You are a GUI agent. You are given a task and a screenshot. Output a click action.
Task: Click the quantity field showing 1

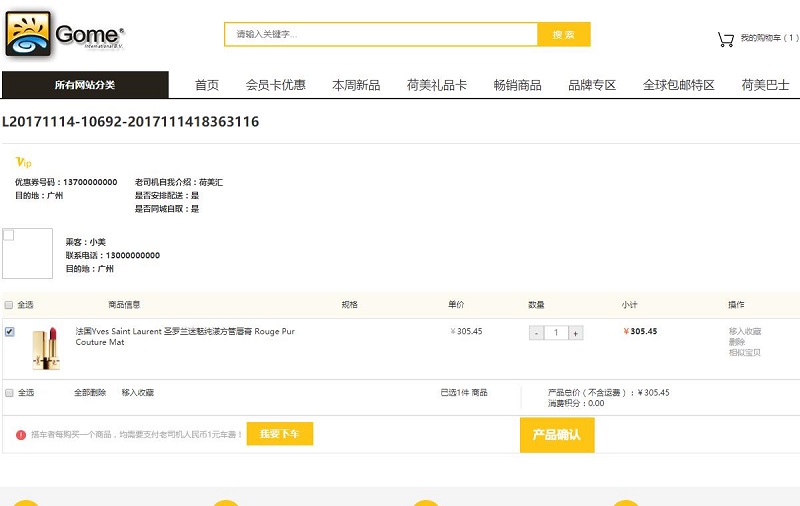pyautogui.click(x=556, y=333)
